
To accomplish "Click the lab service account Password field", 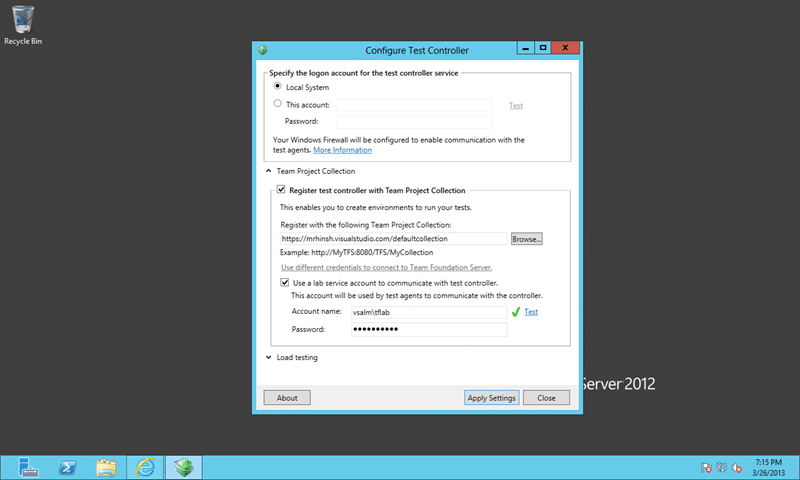I will tap(429, 330).
